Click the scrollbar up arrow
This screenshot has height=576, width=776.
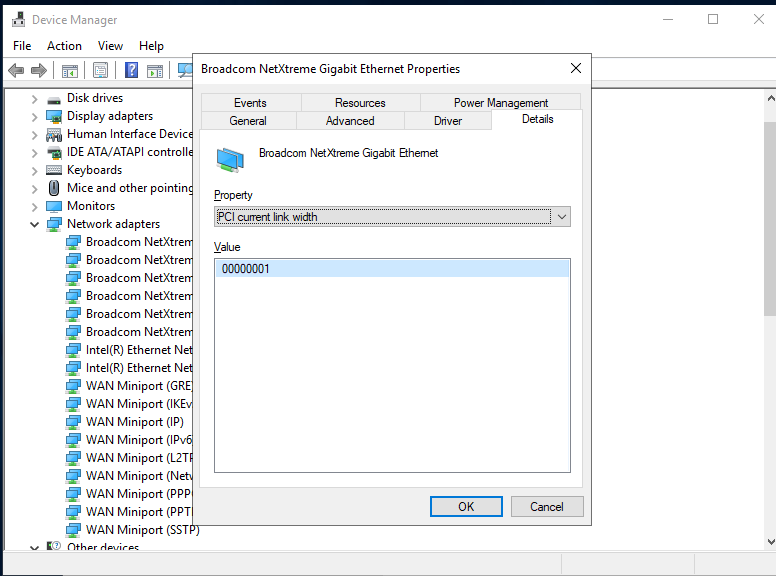(771, 98)
